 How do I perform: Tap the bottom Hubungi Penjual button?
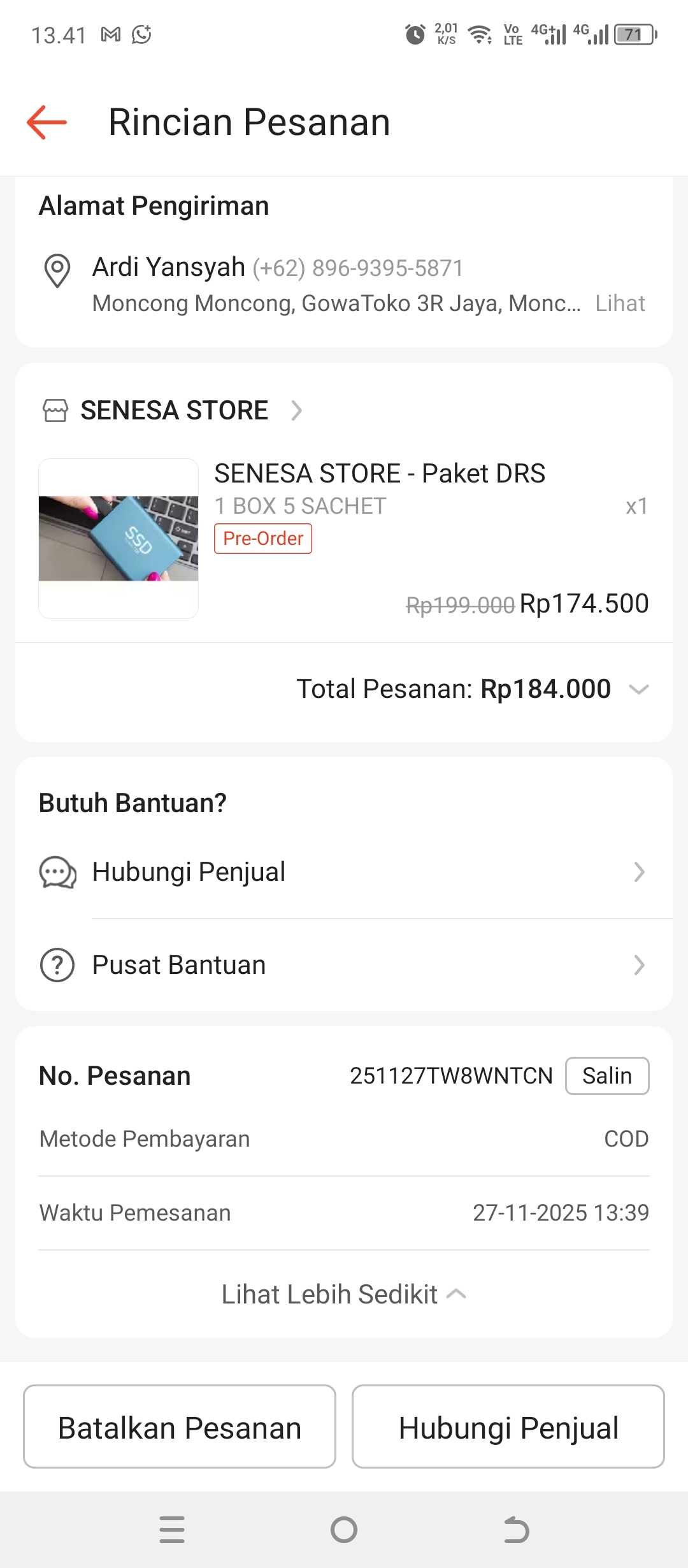pos(508,1426)
